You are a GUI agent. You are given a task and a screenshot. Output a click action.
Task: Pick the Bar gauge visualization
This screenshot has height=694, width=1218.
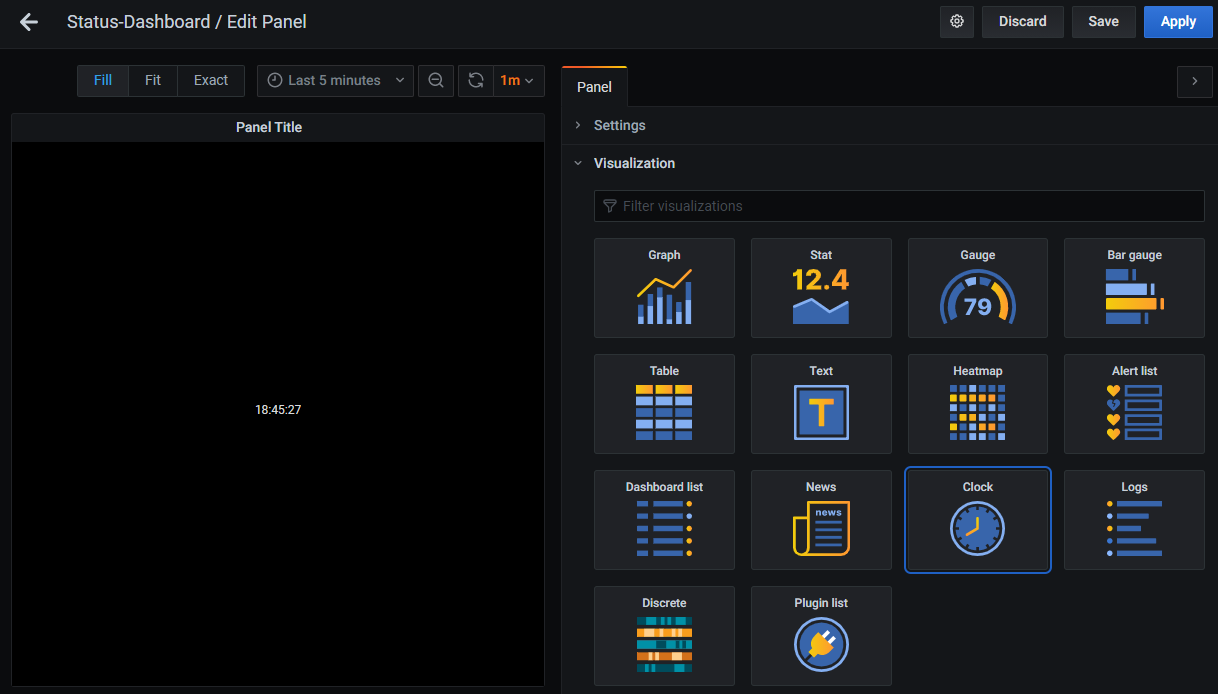pos(1134,288)
